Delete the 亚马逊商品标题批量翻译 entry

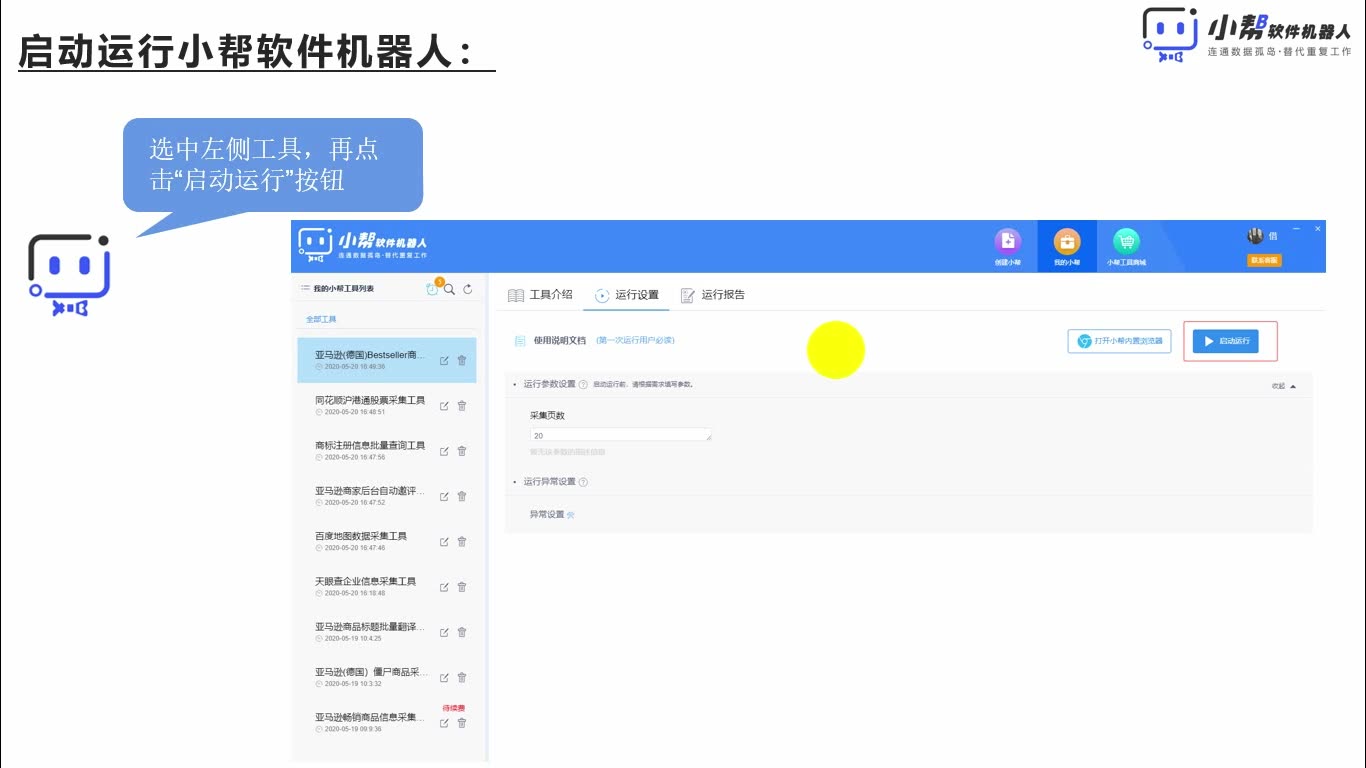(462, 632)
